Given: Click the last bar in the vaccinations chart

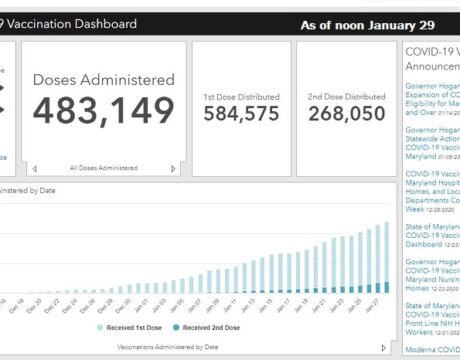Looking at the screenshot, I should [387, 257].
